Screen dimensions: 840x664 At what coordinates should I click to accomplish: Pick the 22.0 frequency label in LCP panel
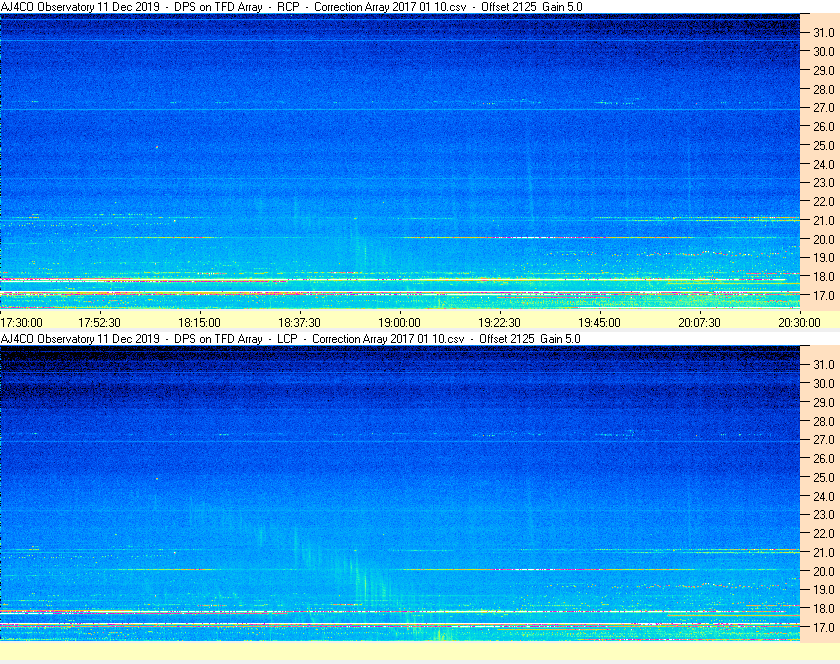pyautogui.click(x=824, y=533)
